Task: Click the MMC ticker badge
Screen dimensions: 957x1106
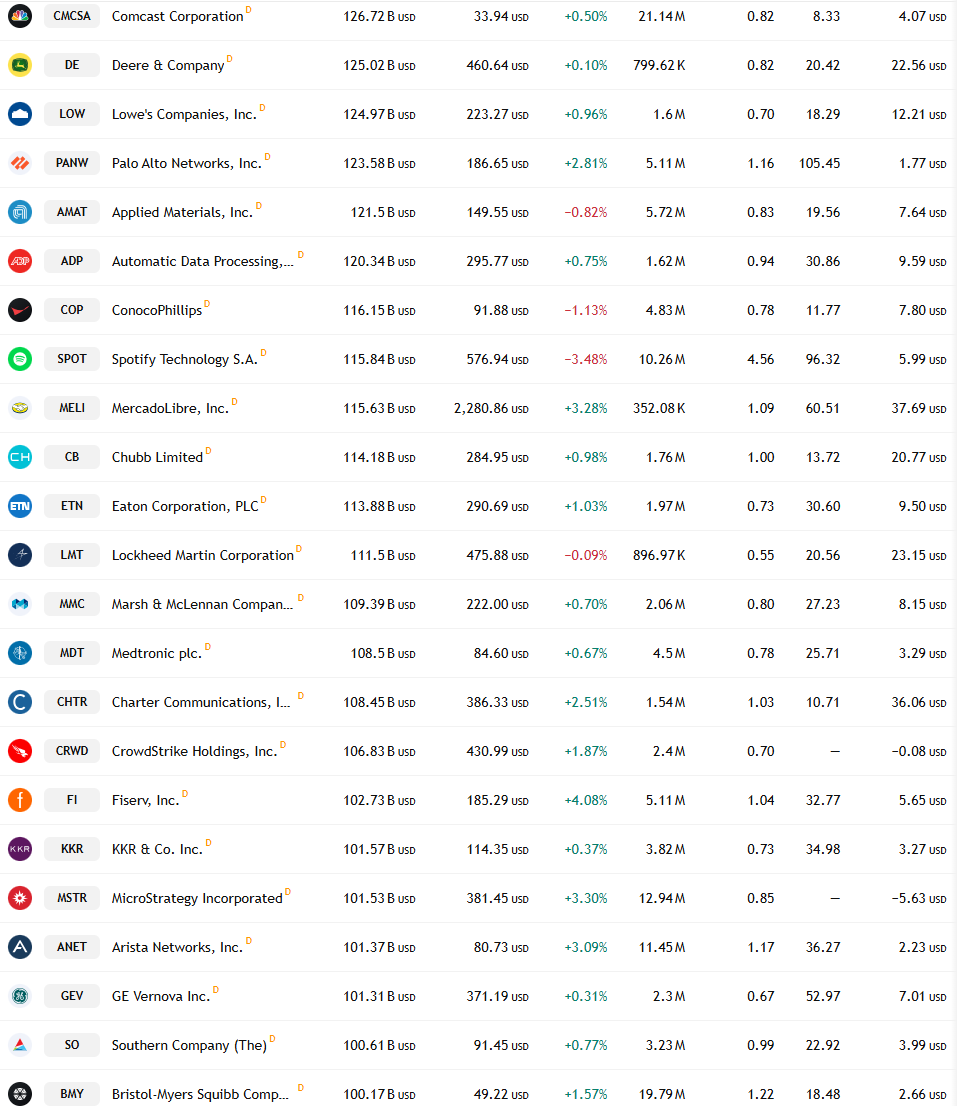Action: (x=72, y=604)
